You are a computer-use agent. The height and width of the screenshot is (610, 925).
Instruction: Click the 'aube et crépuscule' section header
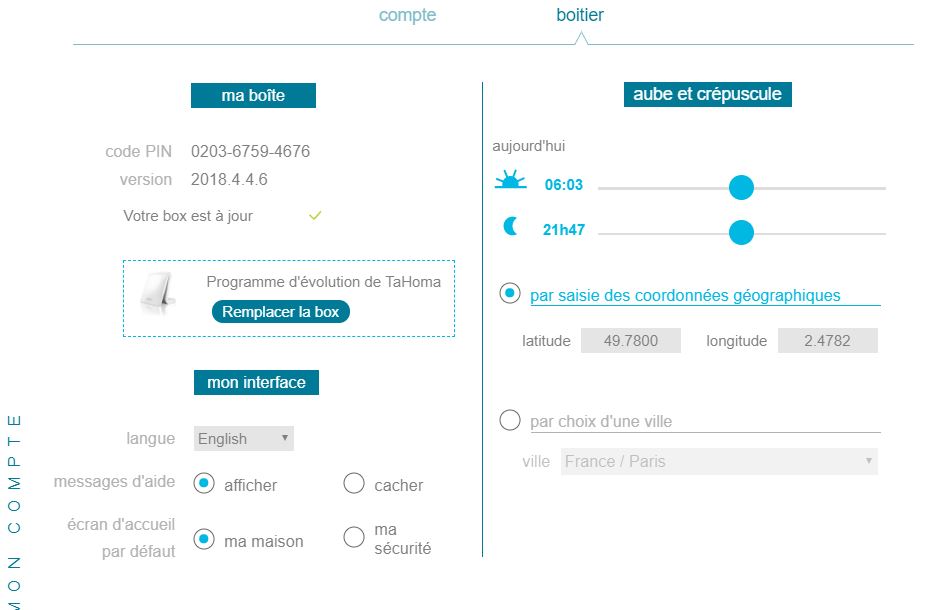point(707,95)
